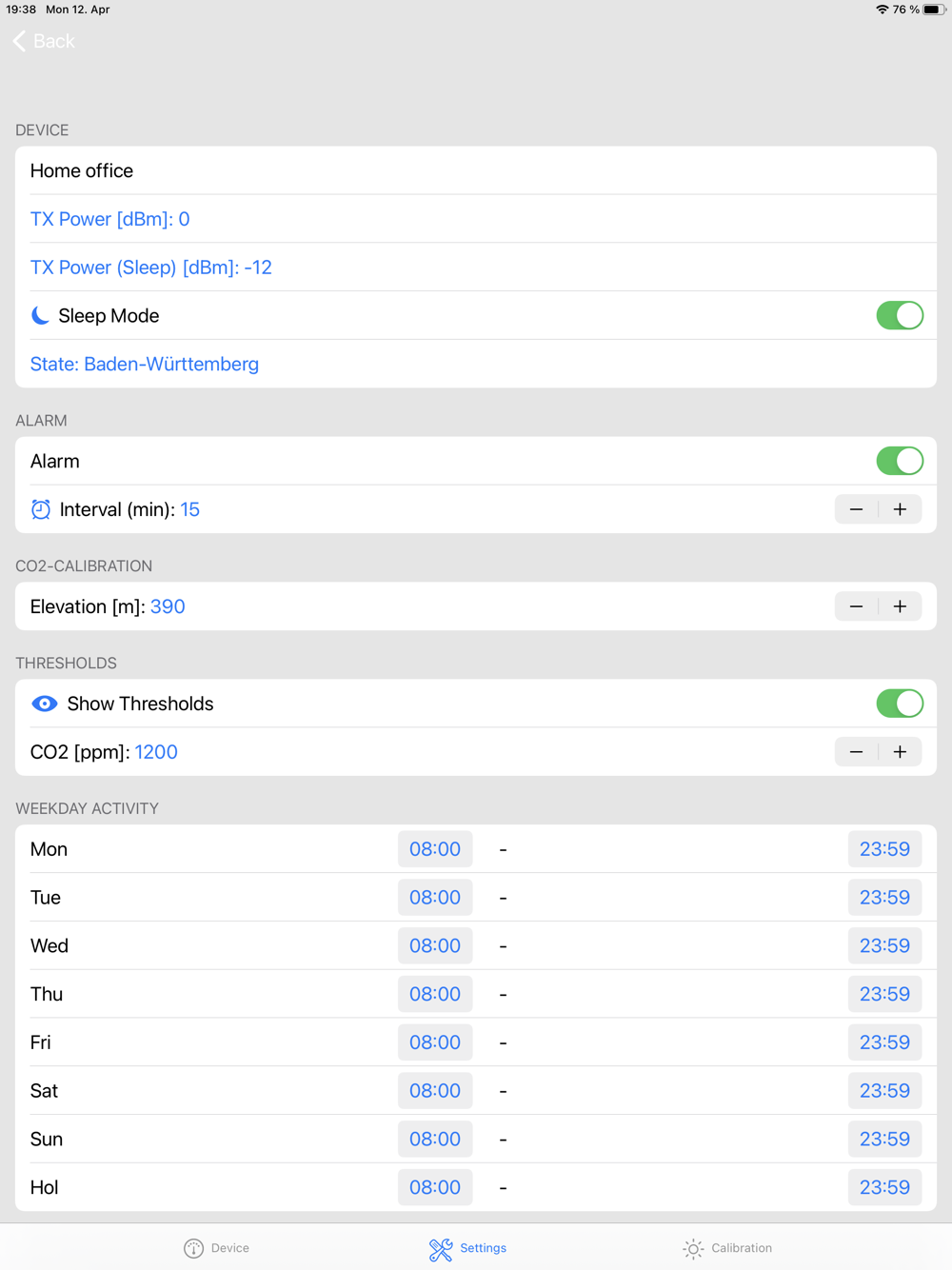Edit the Home office device name
This screenshot has width=952, height=1270.
[476, 170]
